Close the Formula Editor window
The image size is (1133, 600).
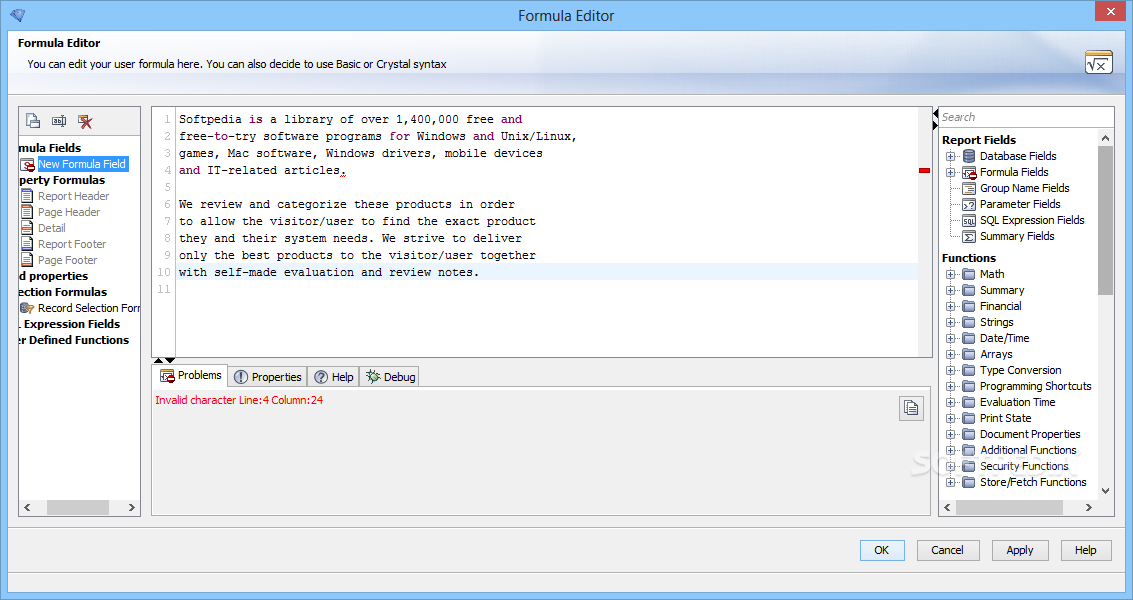pyautogui.click(x=1110, y=12)
